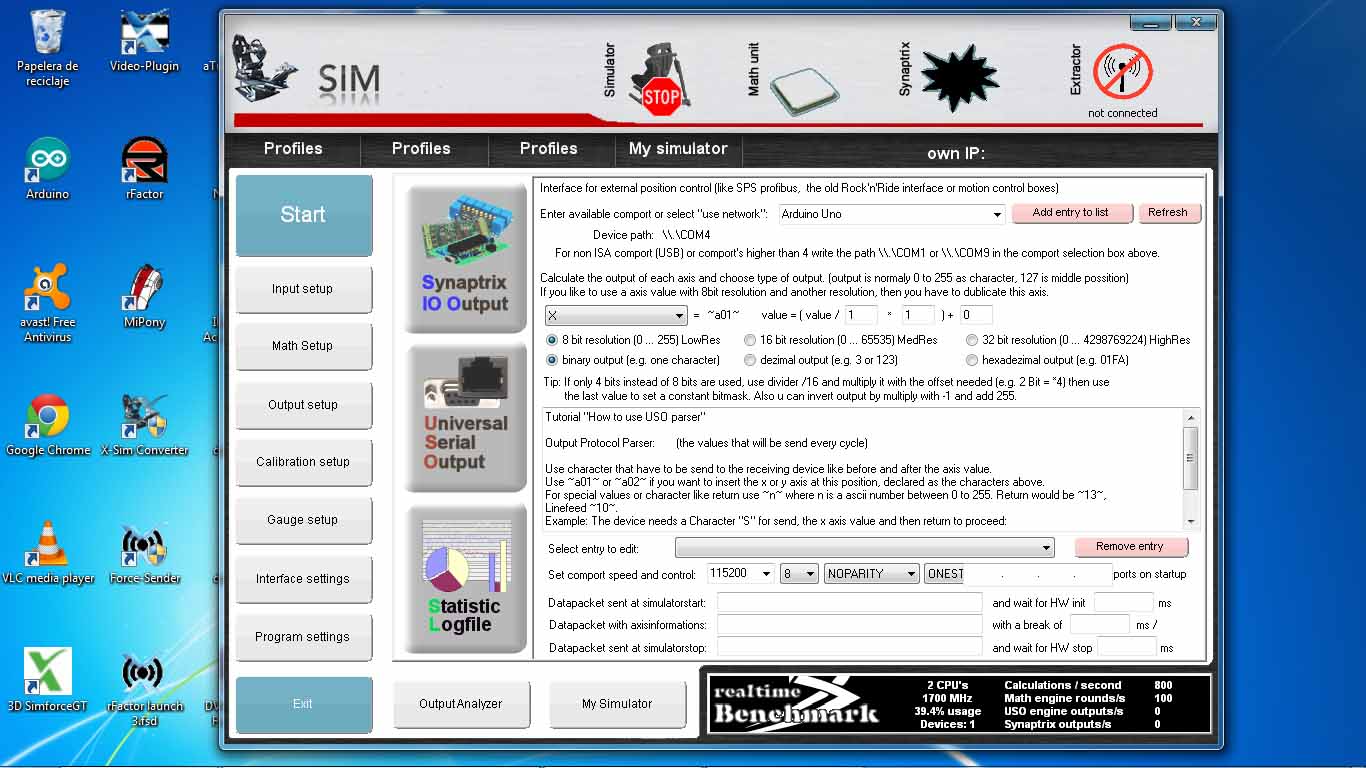This screenshot has width=1366, height=768.
Task: Open the 115200 comport speed dropdown
Action: pyautogui.click(x=766, y=574)
